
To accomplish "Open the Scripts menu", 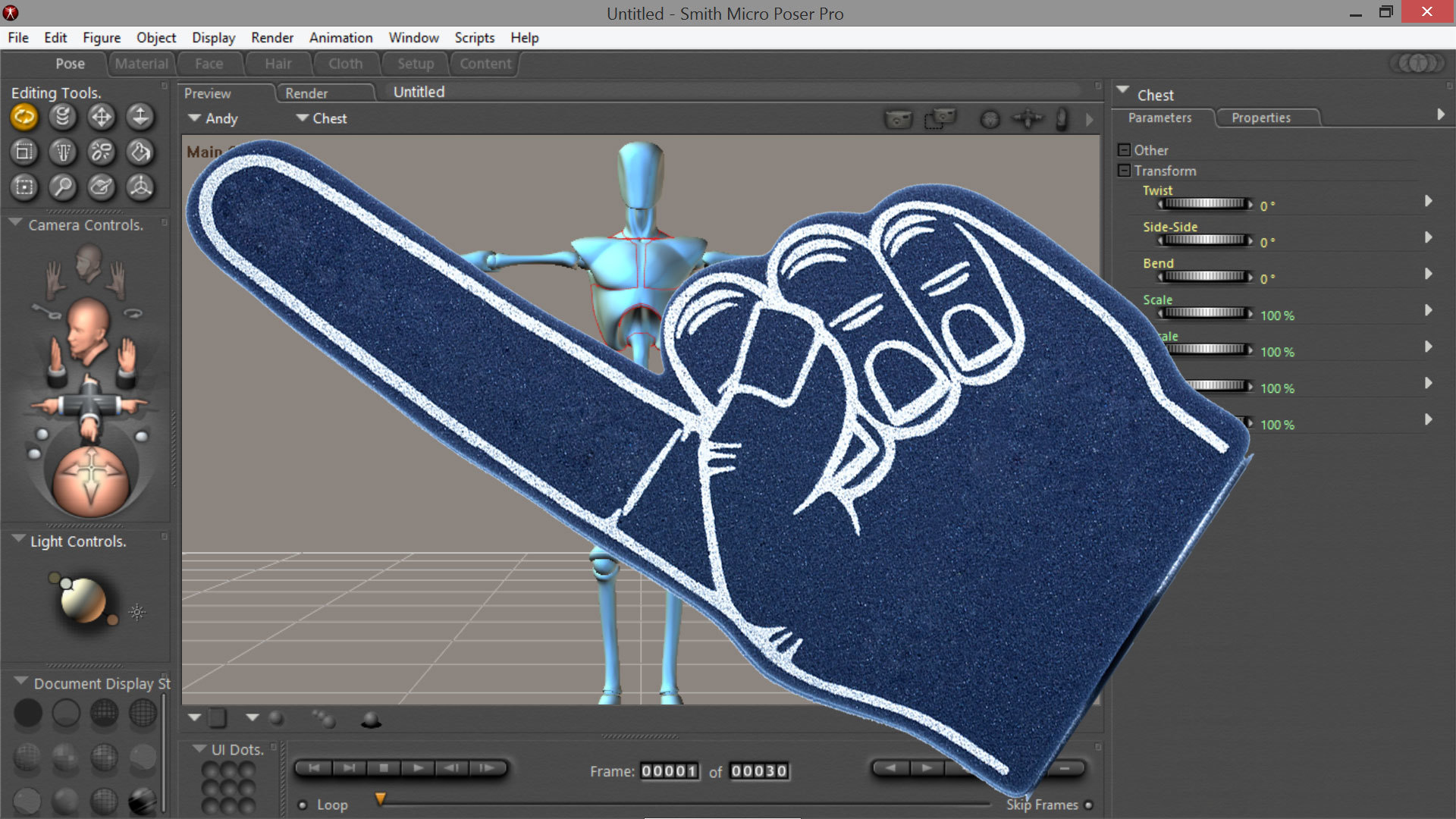I will coord(474,38).
